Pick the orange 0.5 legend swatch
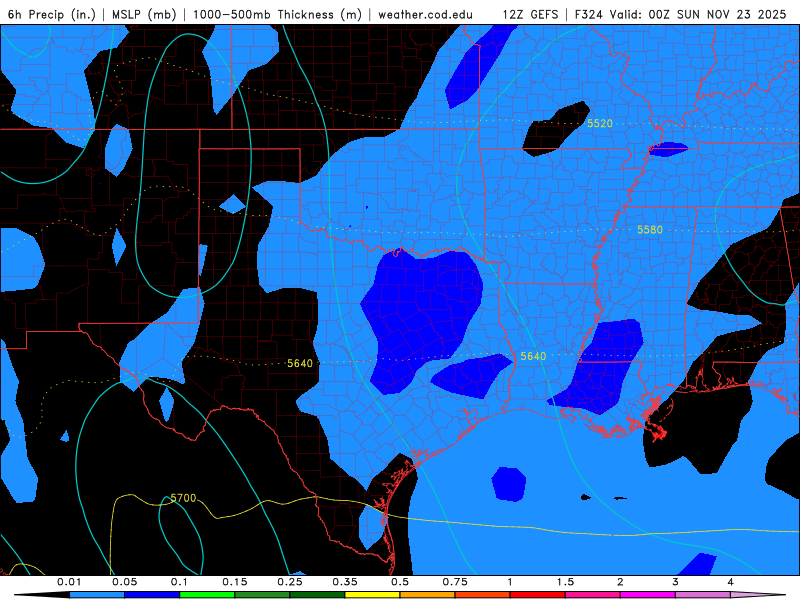 click(428, 595)
